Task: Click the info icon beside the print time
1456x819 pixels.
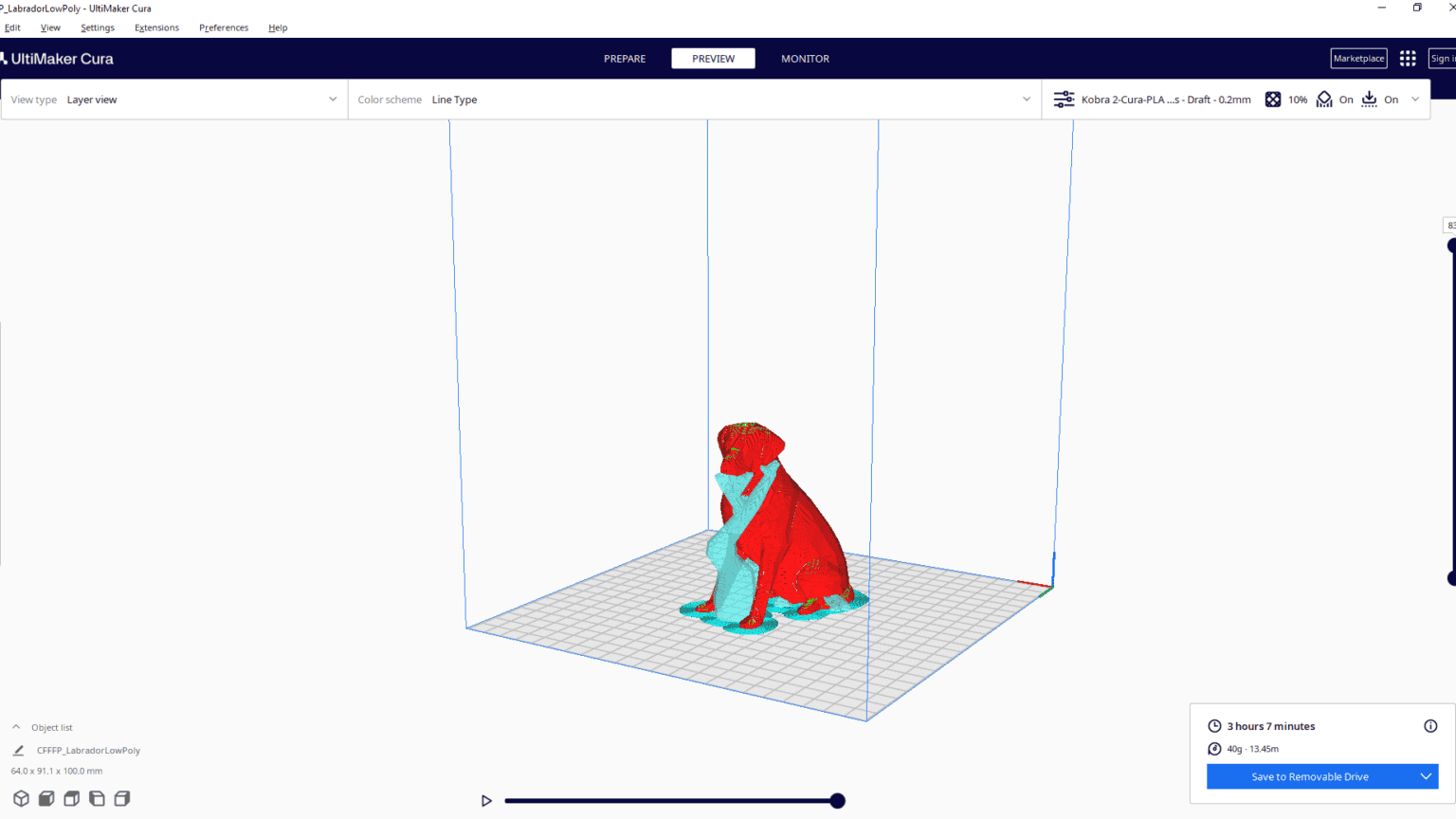Action: point(1430,725)
